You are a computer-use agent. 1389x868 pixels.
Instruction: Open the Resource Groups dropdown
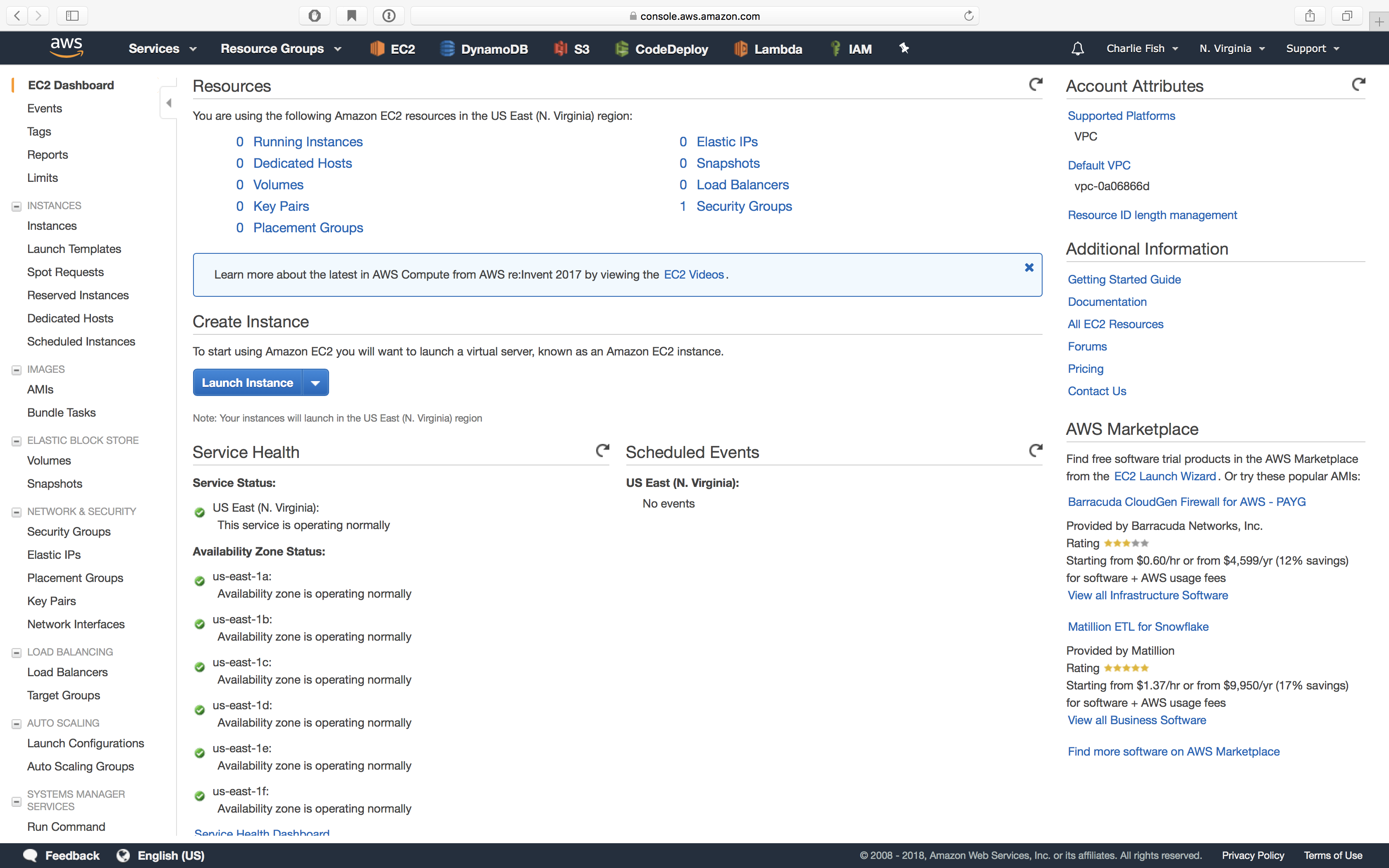coord(281,49)
